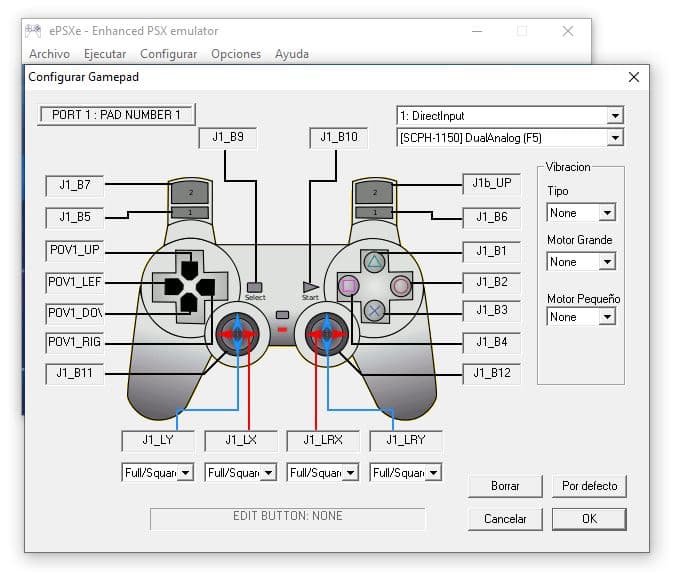Click the Borrar button
Viewport: 676px width, 578px height.
click(x=505, y=486)
